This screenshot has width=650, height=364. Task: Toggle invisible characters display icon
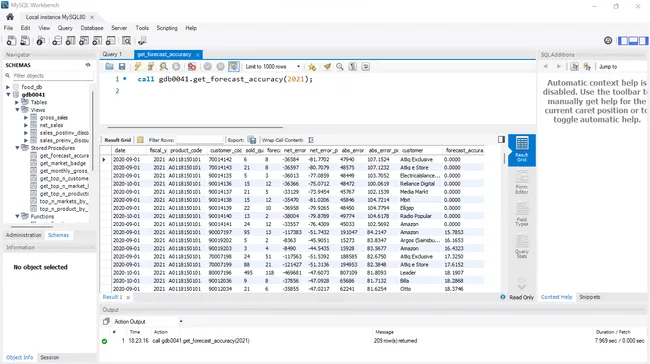coord(353,66)
